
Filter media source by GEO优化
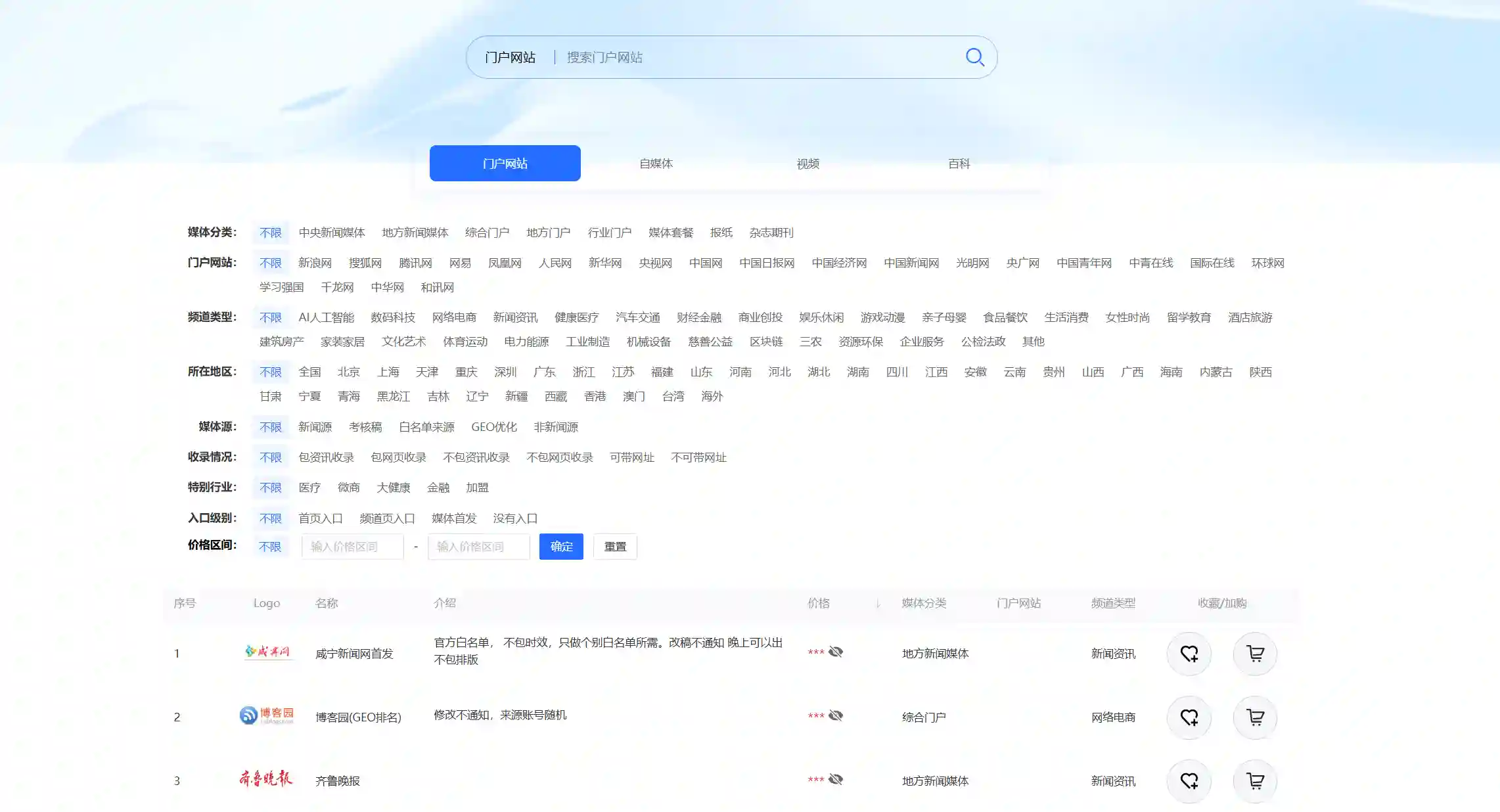click(493, 427)
